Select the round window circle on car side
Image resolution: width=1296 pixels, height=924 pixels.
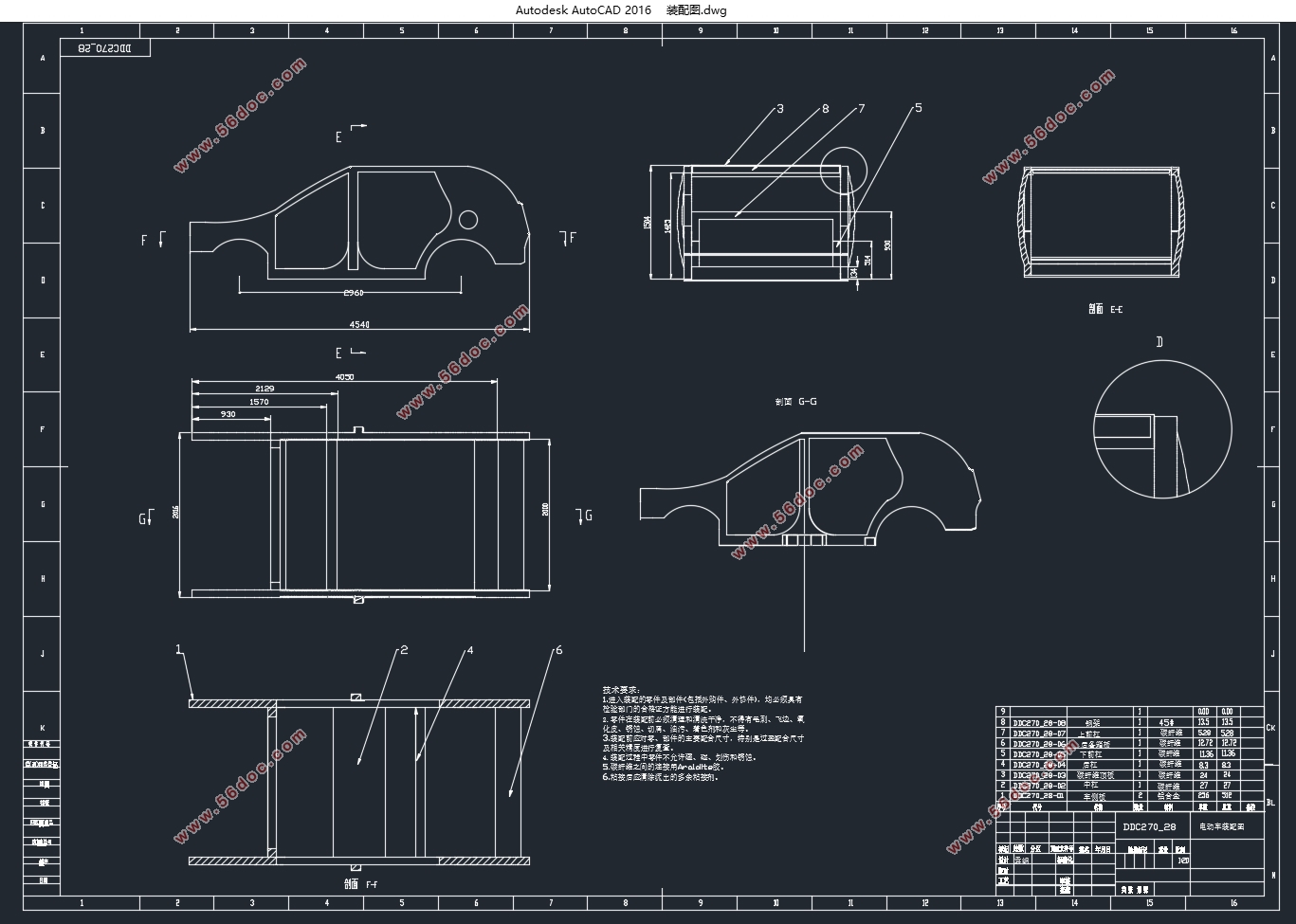click(468, 220)
